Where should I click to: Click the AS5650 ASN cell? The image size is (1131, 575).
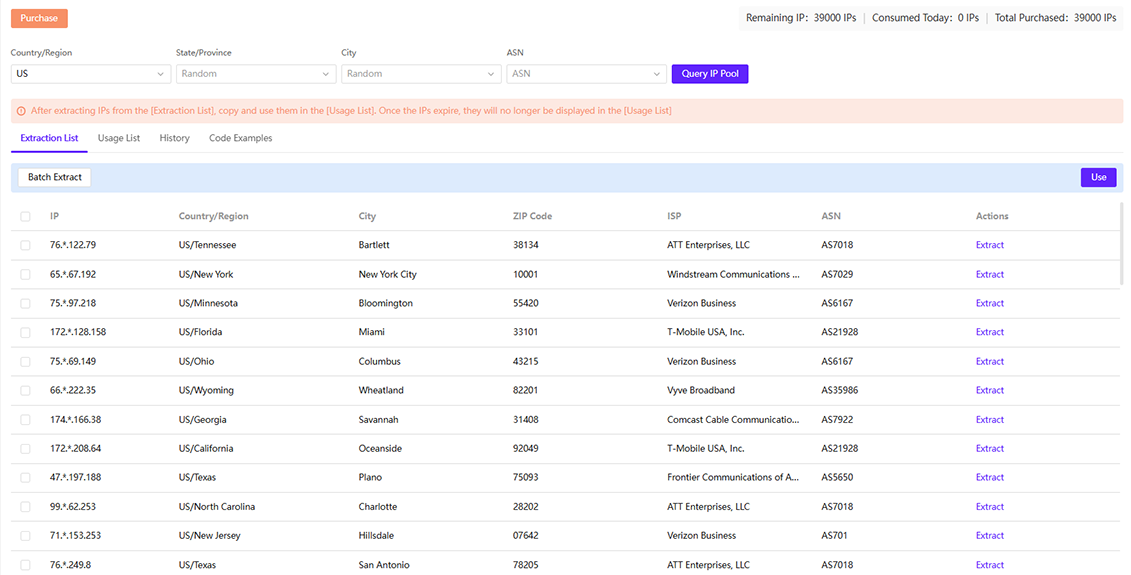click(x=837, y=477)
